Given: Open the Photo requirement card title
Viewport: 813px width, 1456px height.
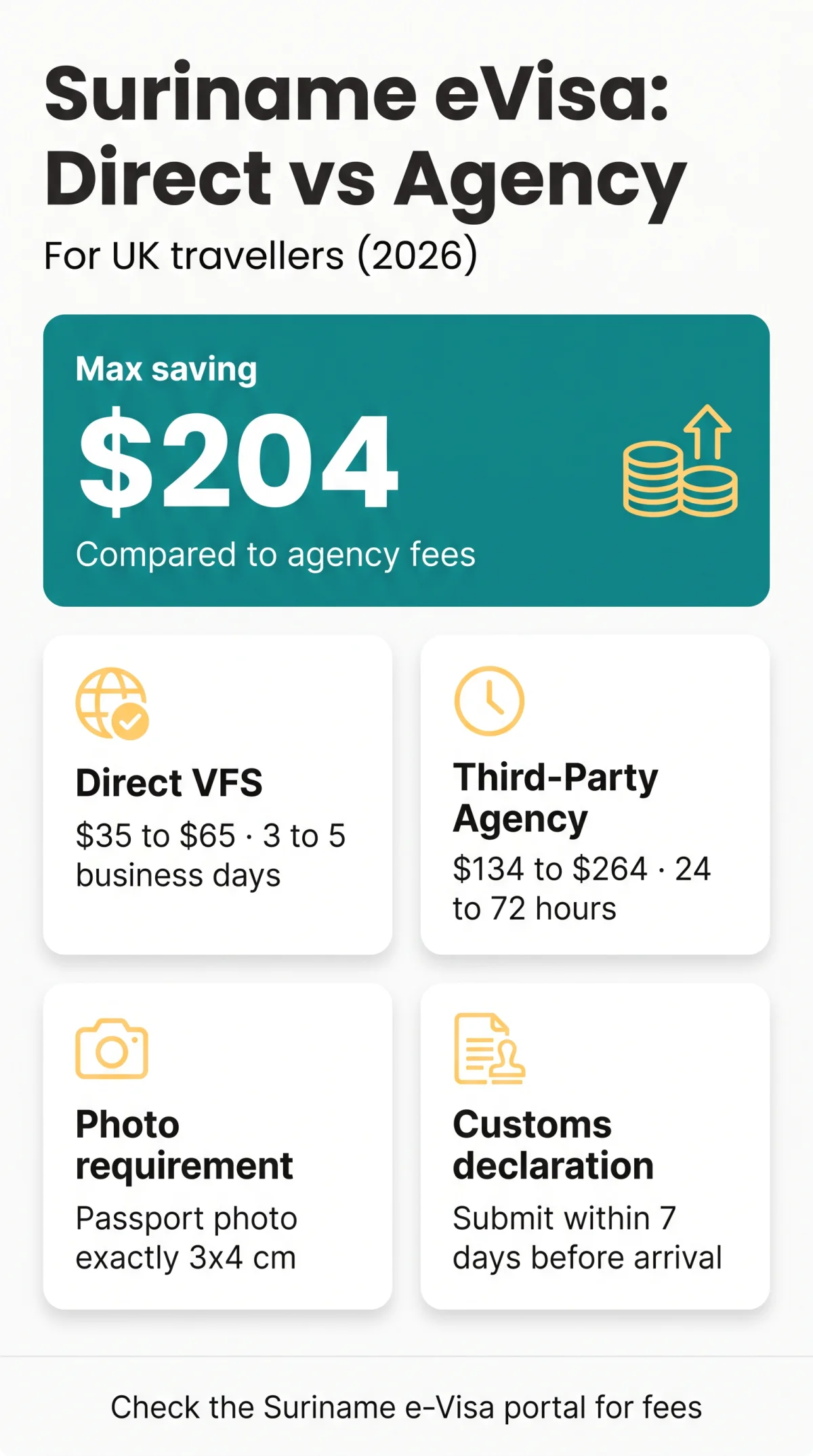Looking at the screenshot, I should 184,1144.
